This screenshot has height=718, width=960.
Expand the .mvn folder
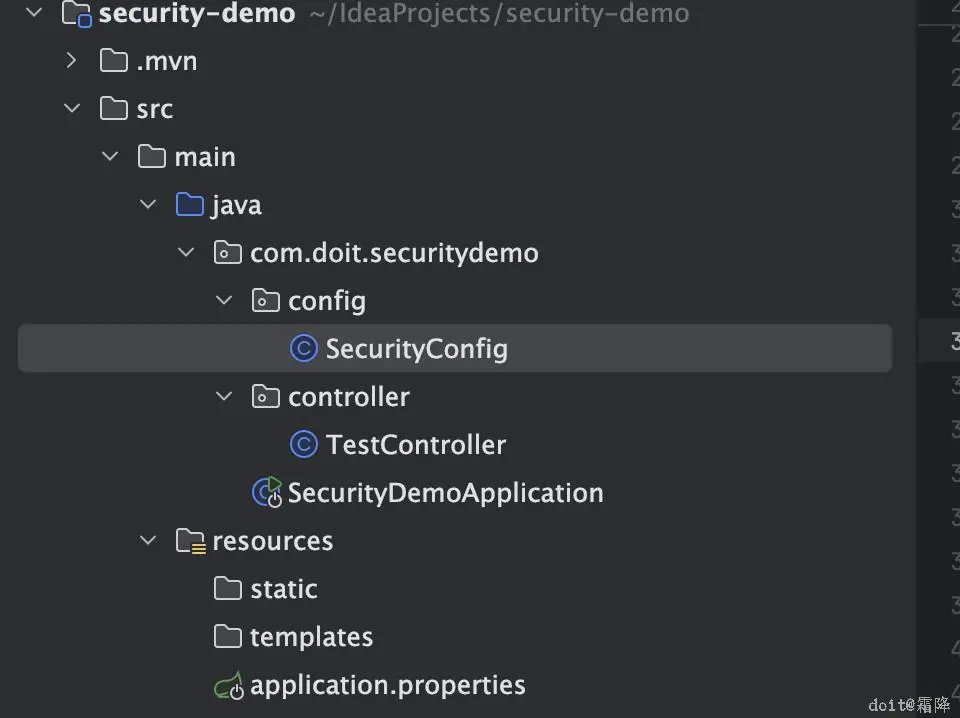pyautogui.click(x=71, y=61)
